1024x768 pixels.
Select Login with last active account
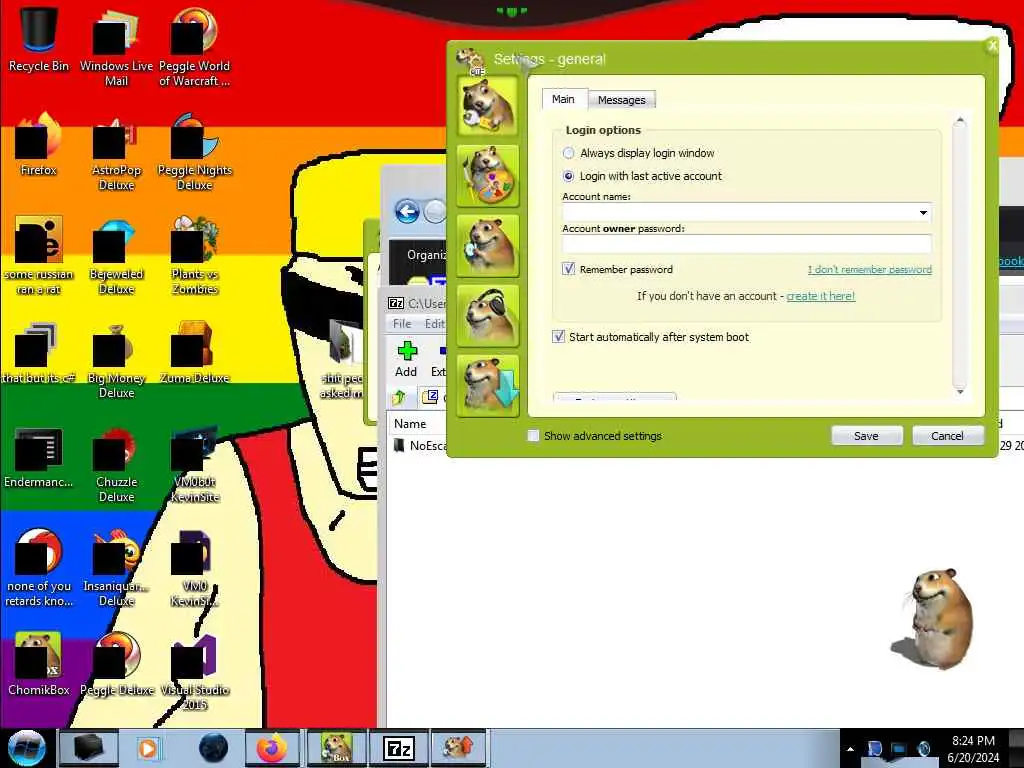coord(568,176)
